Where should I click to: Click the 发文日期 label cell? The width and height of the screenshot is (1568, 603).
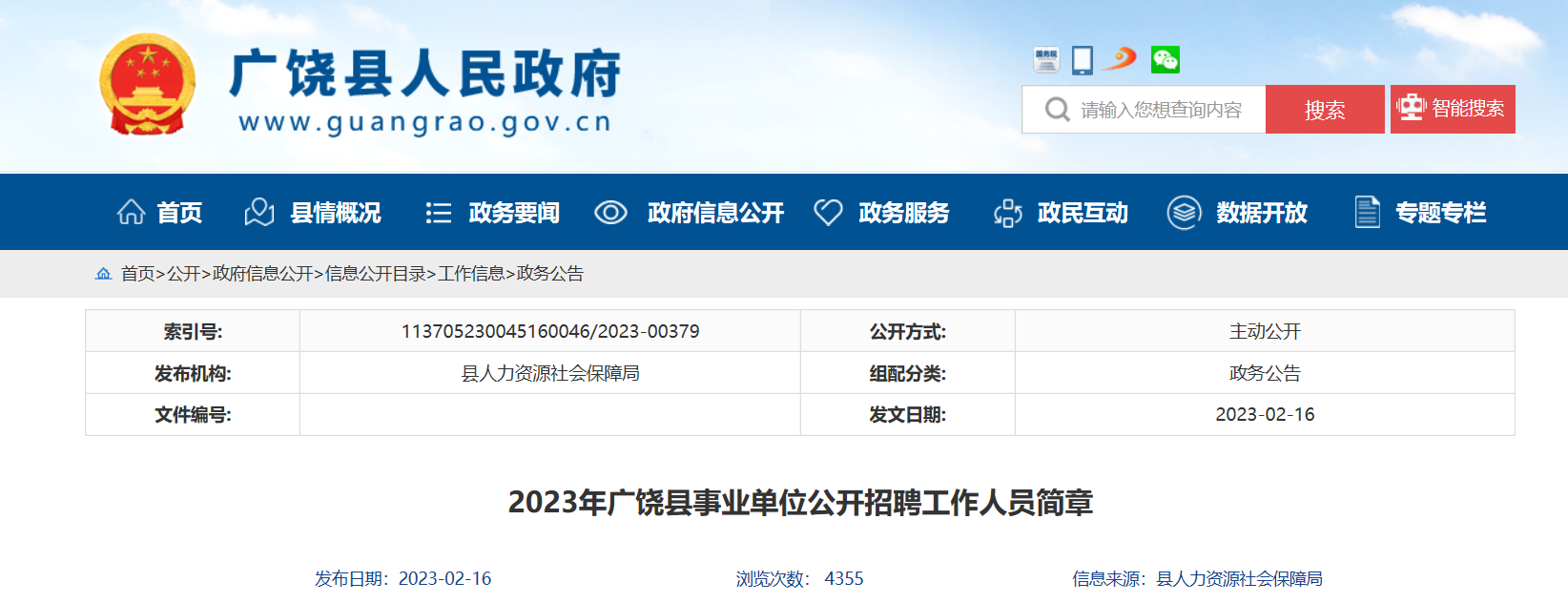pyautogui.click(x=908, y=415)
